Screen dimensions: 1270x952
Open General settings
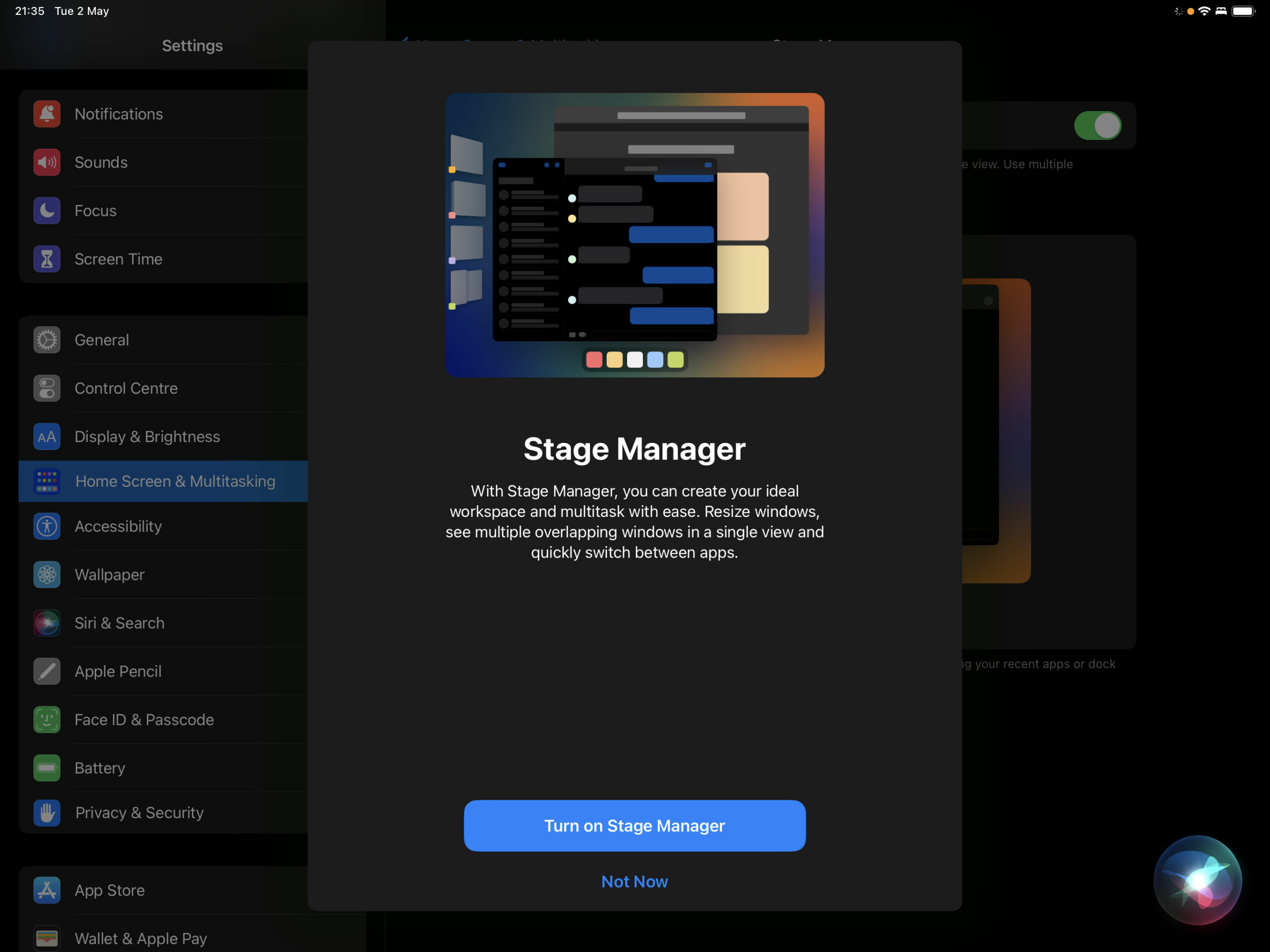(164, 340)
